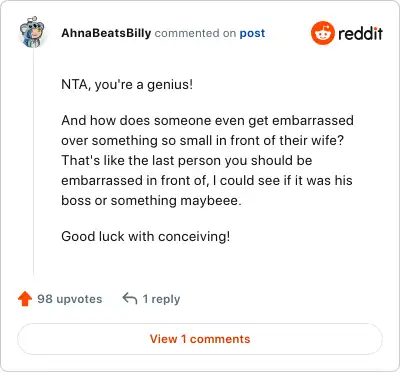Open the blue 'post' link
400x372 pixels.
point(252,33)
